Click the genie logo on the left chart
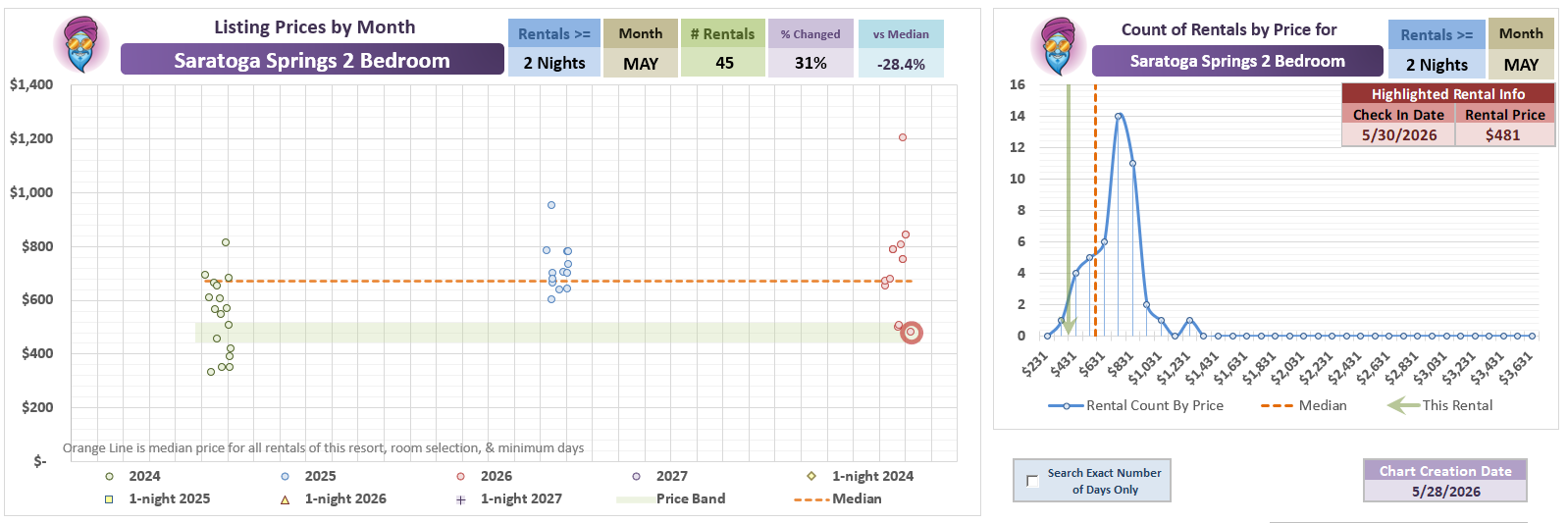This screenshot has width=1568, height=523. click(x=81, y=44)
